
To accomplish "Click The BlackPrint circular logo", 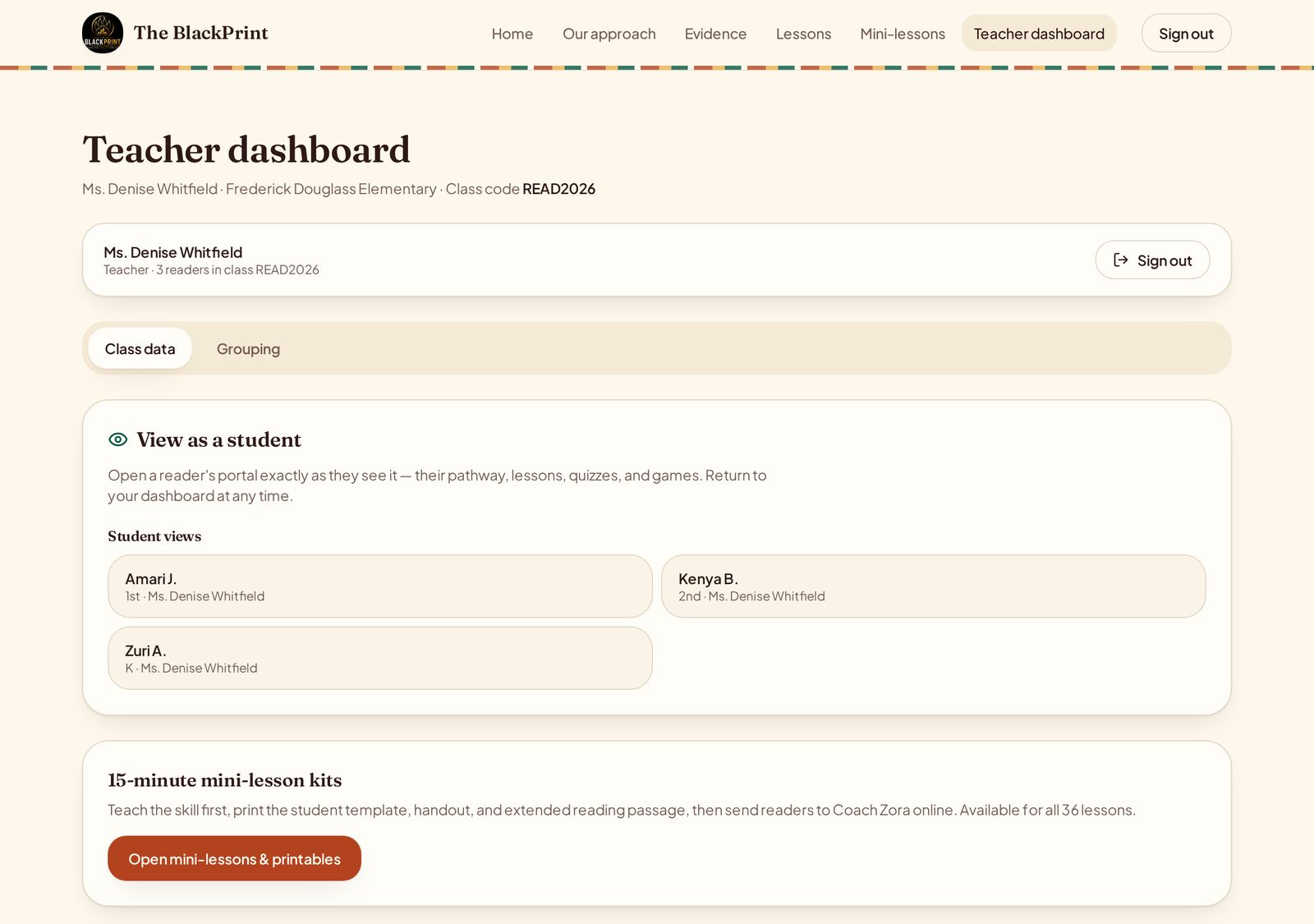I will [x=103, y=33].
